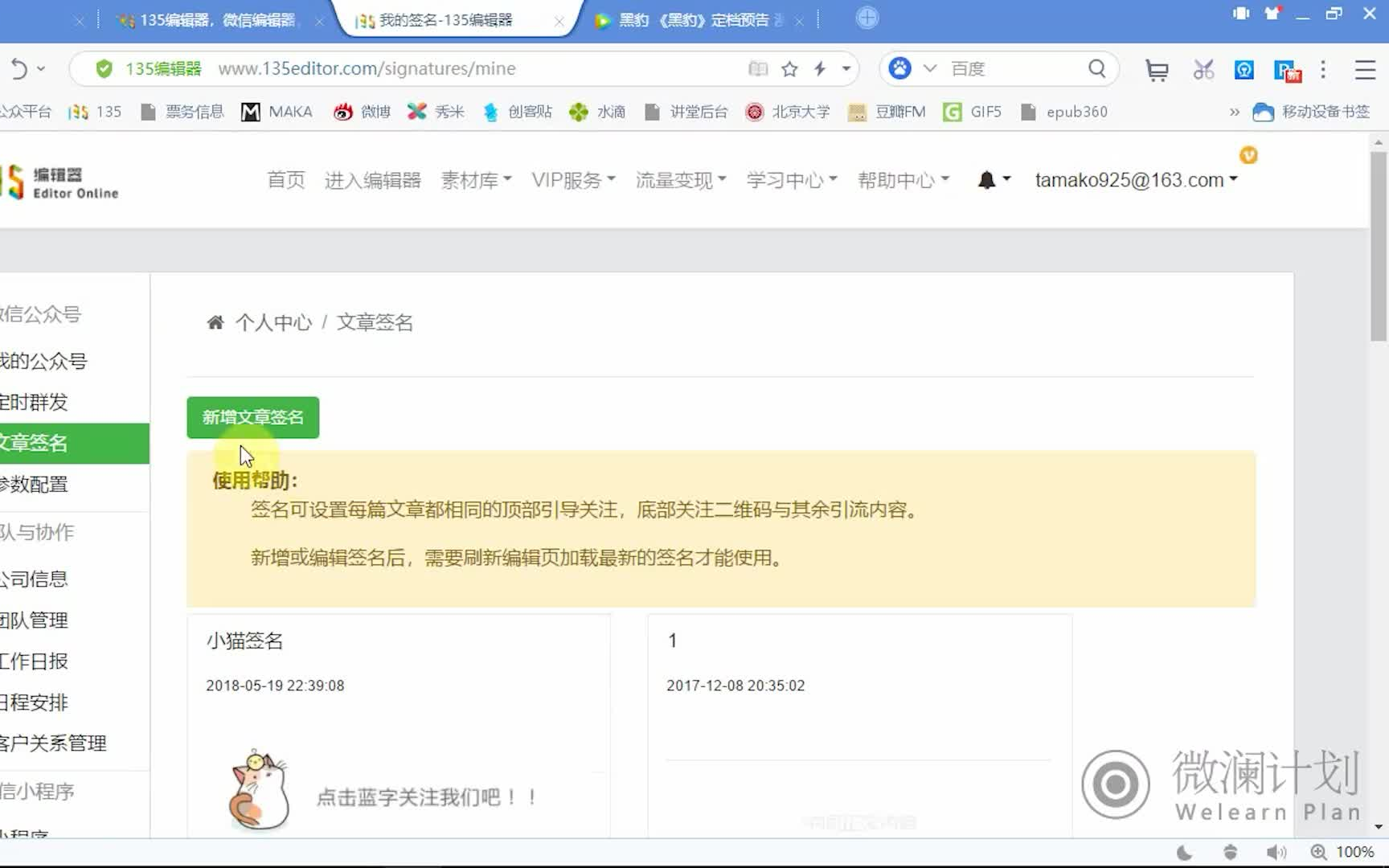
Task: Open the dropdown beside the back arrow
Action: pyautogui.click(x=41, y=69)
